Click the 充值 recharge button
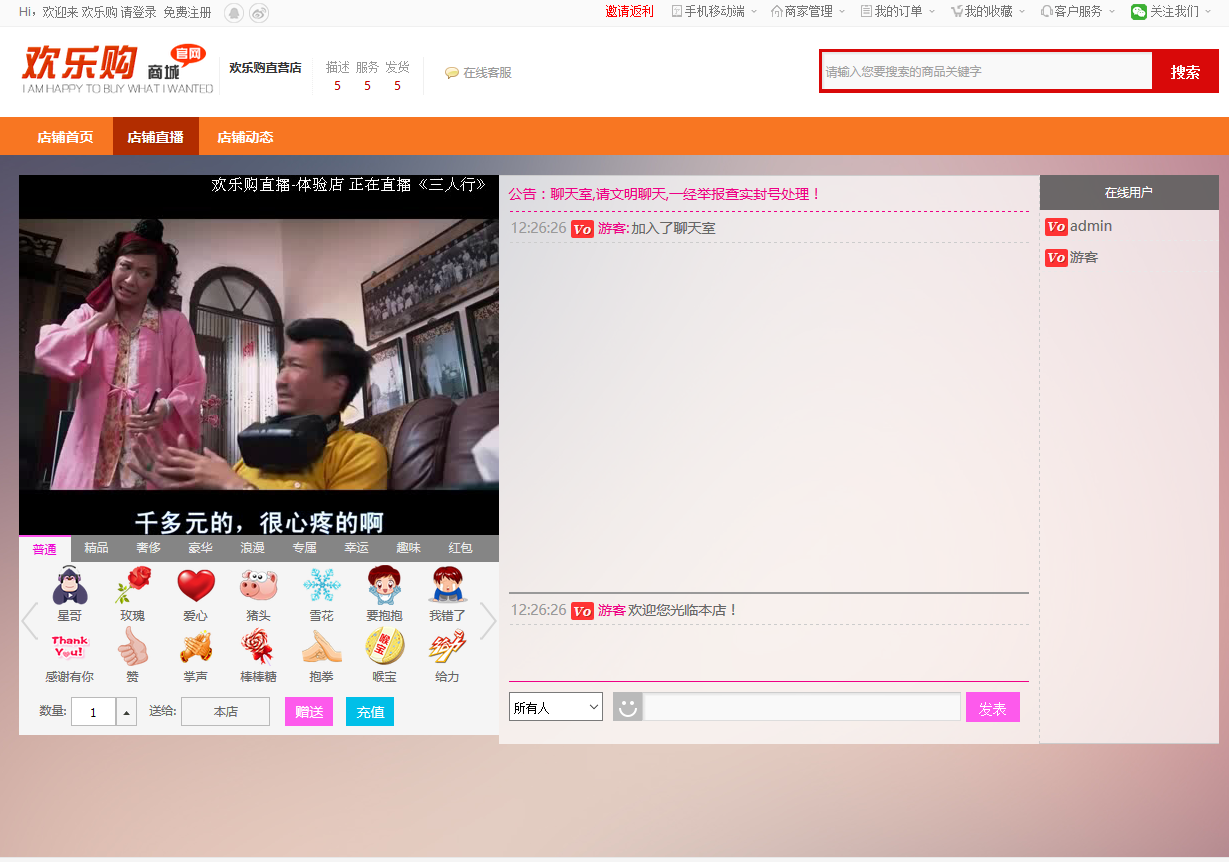Image resolution: width=1229 pixels, height=862 pixels. (x=370, y=712)
